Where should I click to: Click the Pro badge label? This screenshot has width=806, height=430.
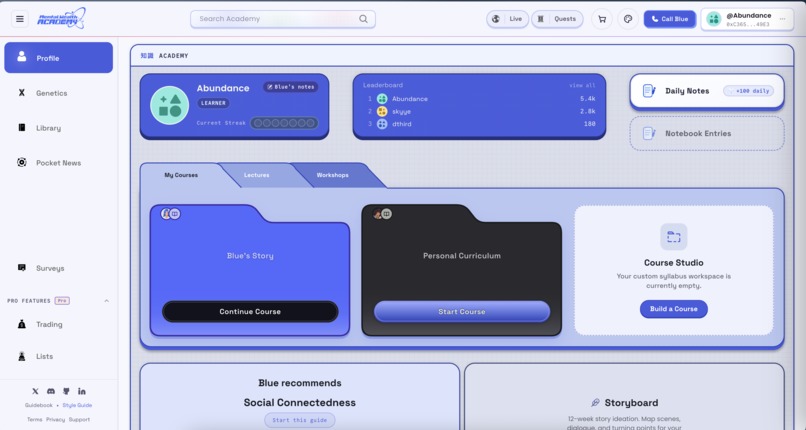pyautogui.click(x=62, y=301)
